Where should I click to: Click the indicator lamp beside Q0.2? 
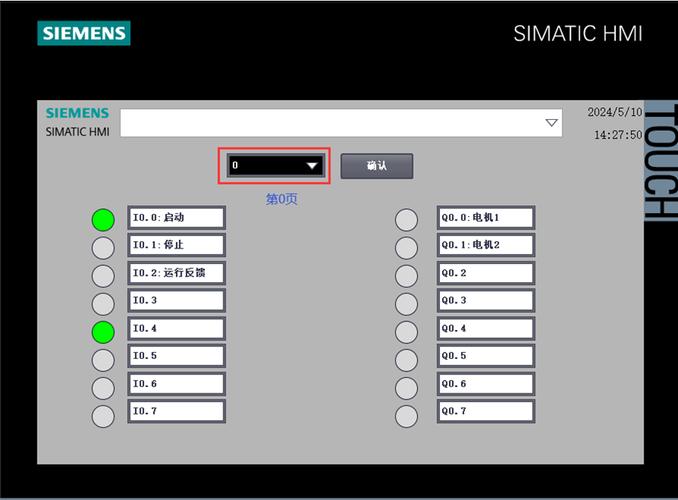coord(406,276)
